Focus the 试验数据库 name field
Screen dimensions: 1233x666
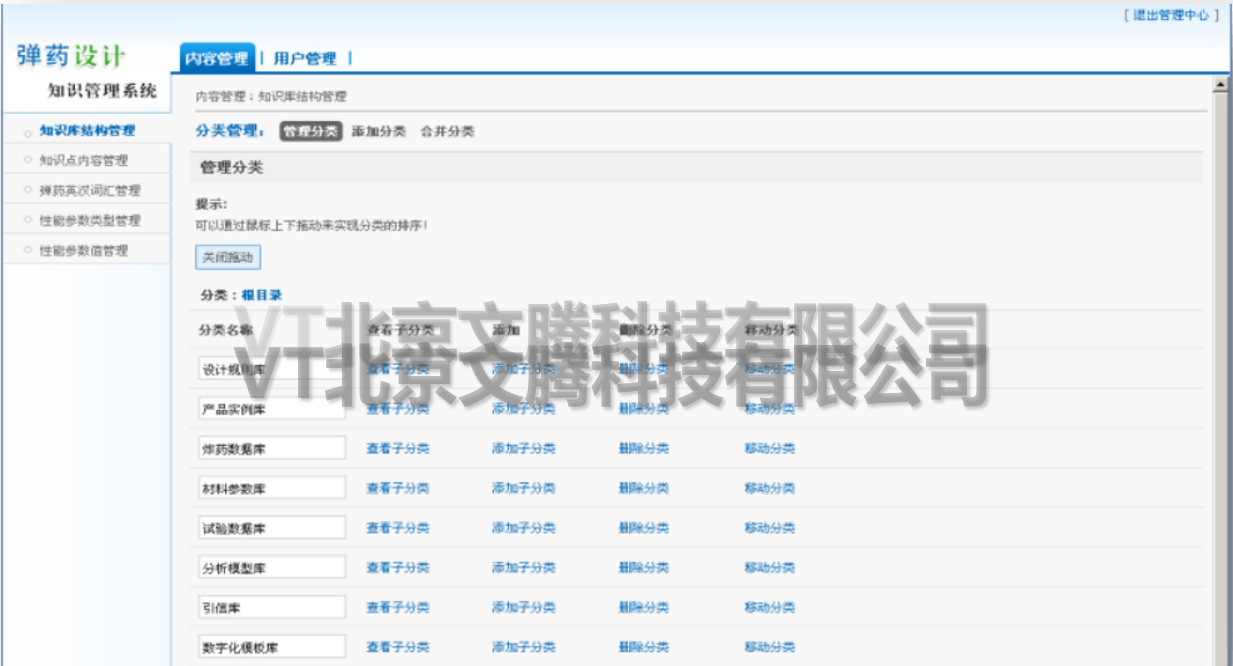pos(271,528)
